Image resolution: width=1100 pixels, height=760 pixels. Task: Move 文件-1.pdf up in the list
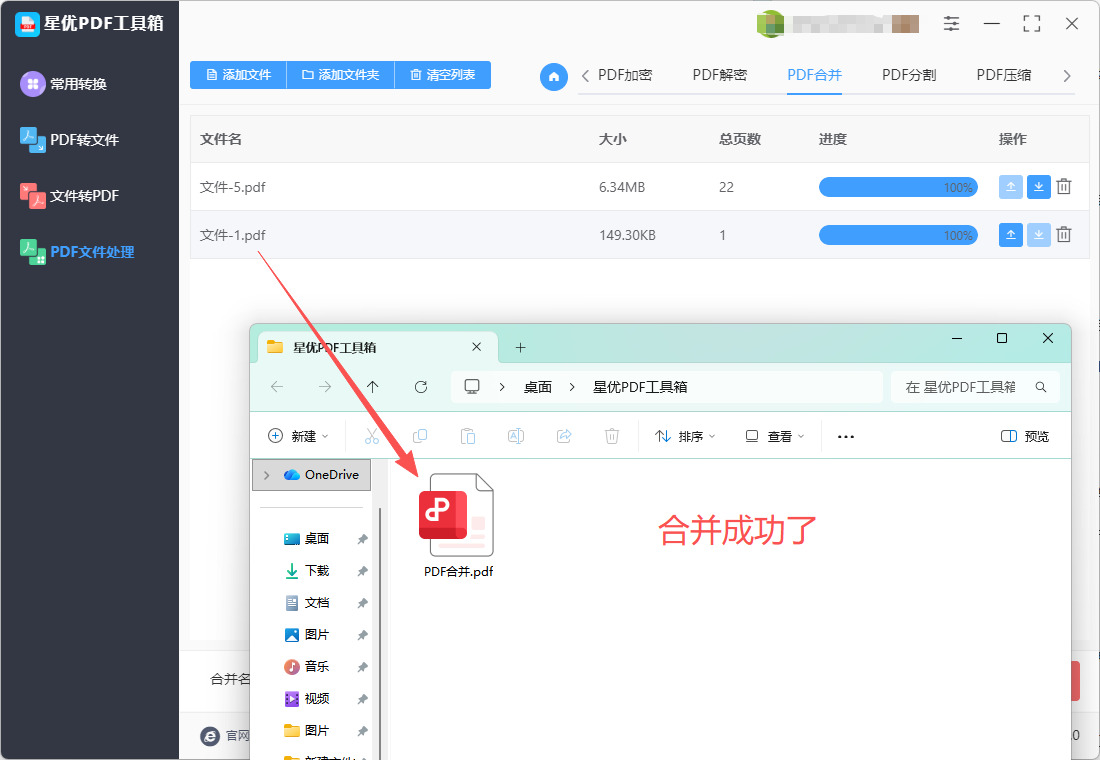(x=1010, y=235)
